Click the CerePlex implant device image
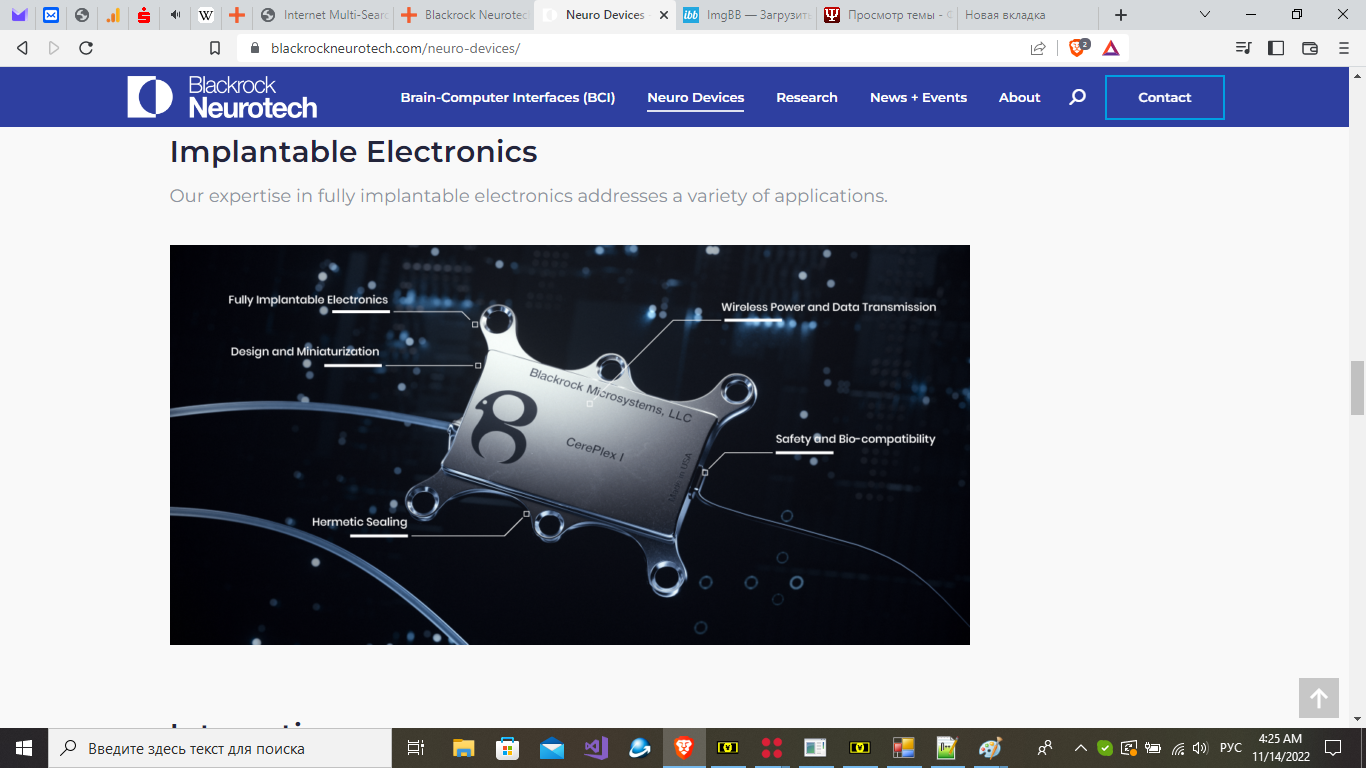 pos(570,445)
